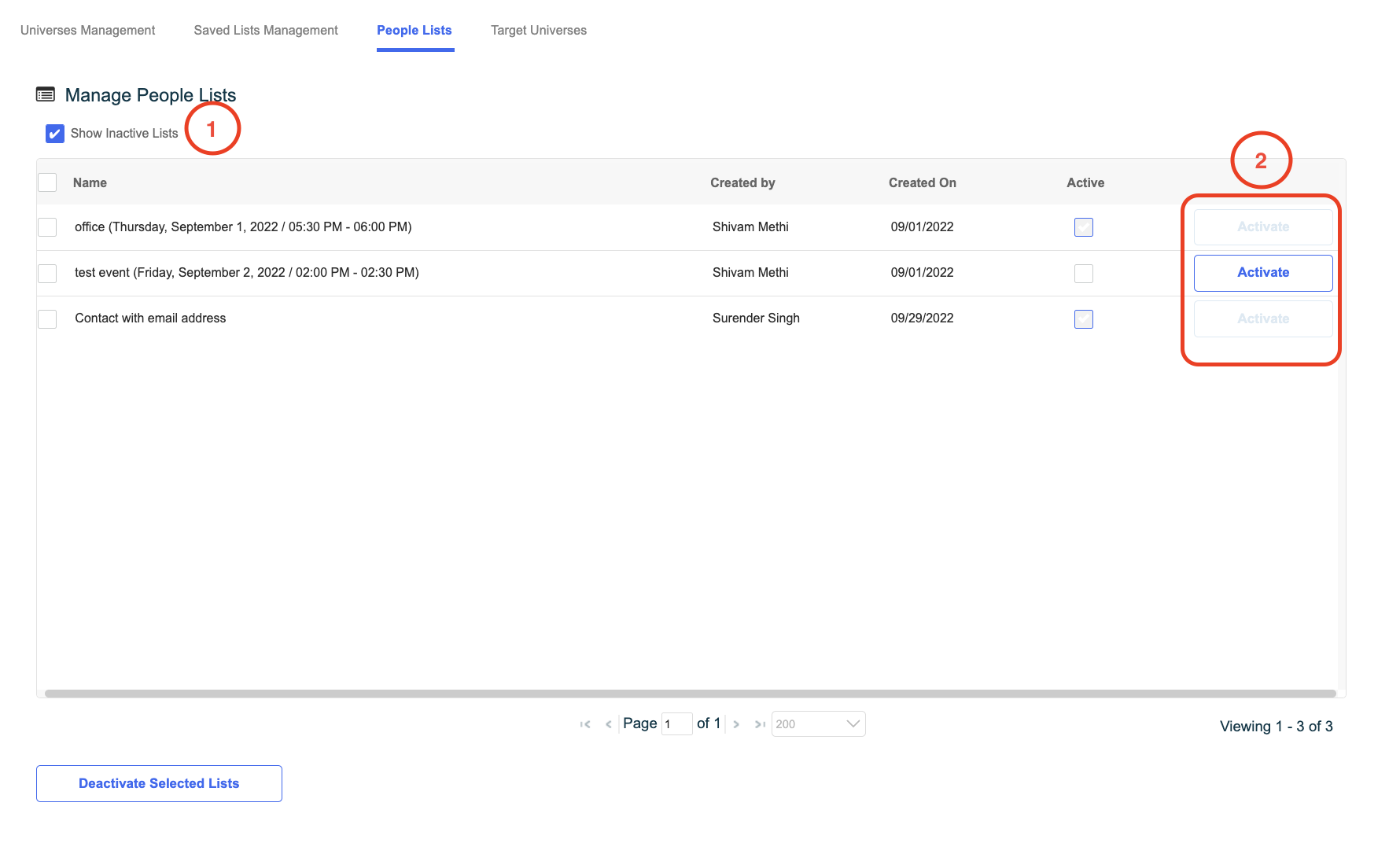The height and width of the screenshot is (854, 1400).
Task: Click Shivam Methi in the office row
Action: 750,227
